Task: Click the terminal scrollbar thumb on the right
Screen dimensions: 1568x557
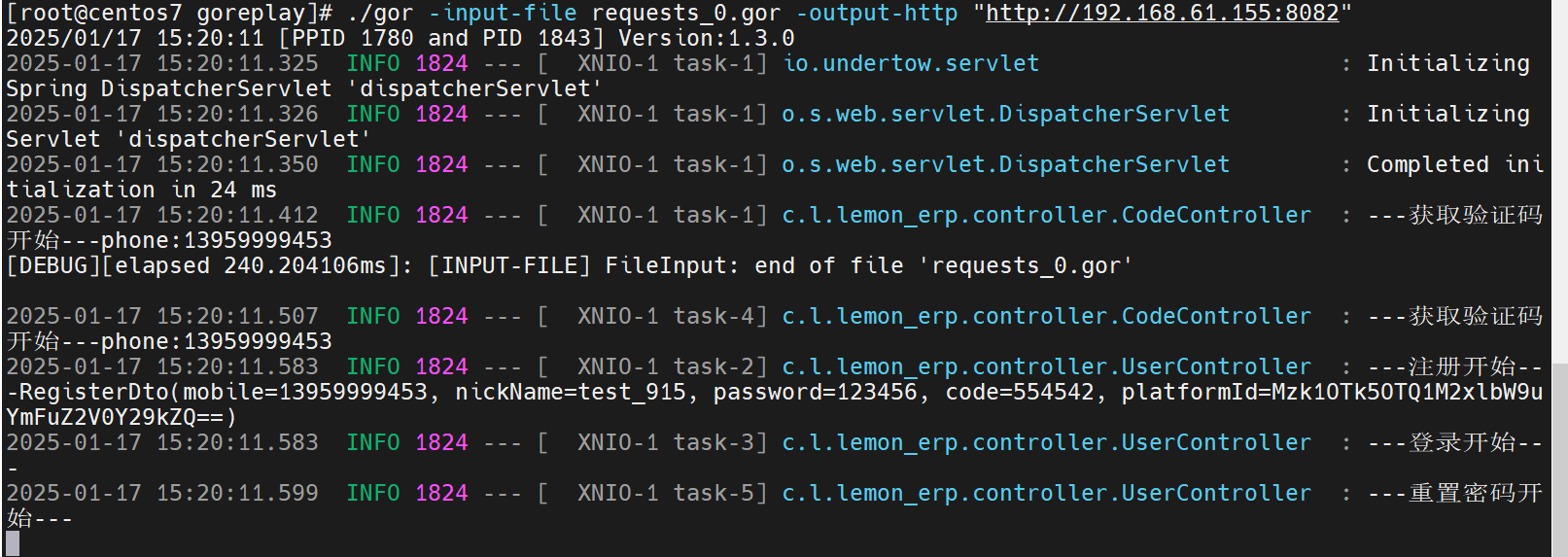Action: 1559,457
